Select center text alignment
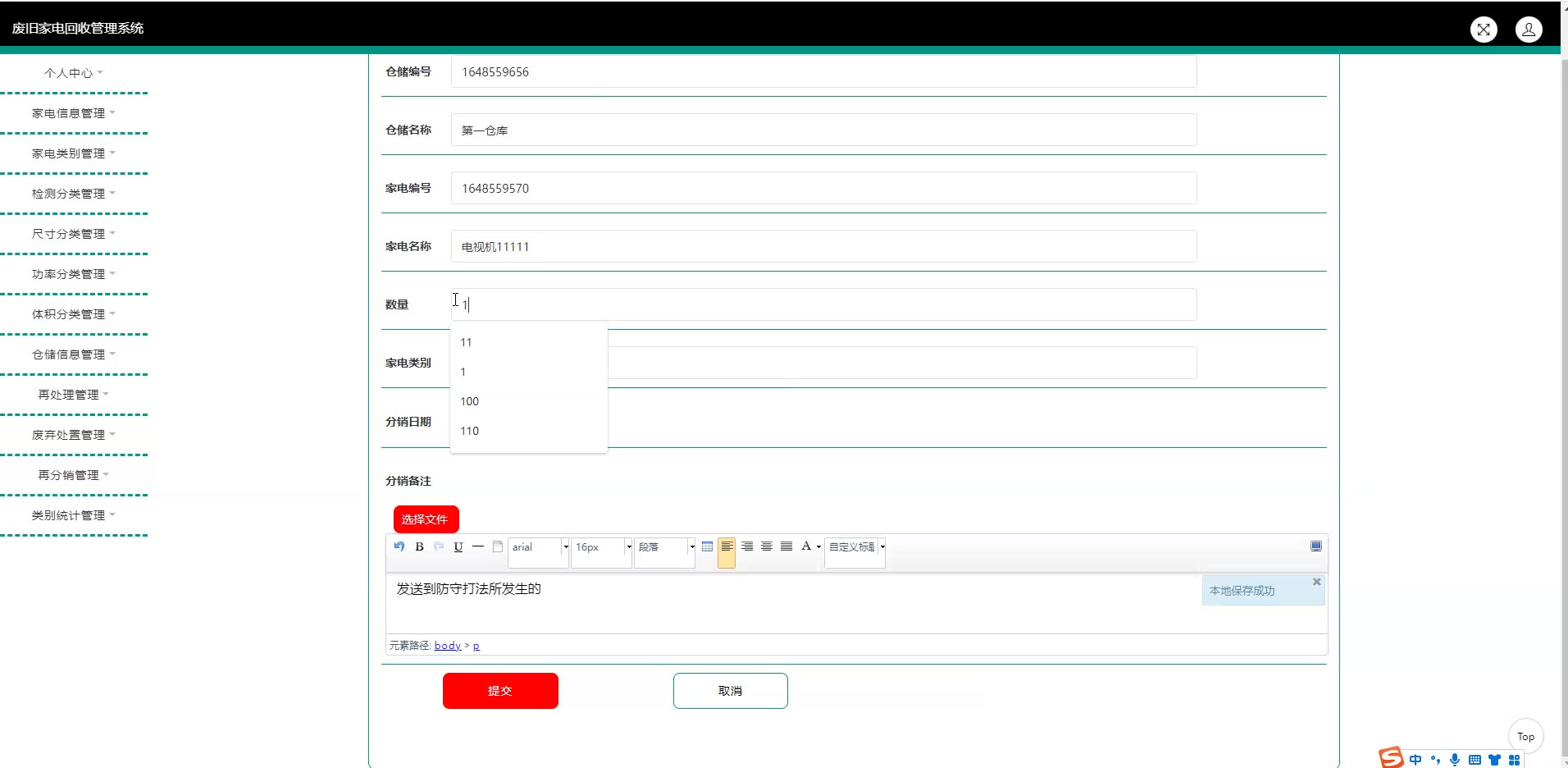 [x=767, y=546]
